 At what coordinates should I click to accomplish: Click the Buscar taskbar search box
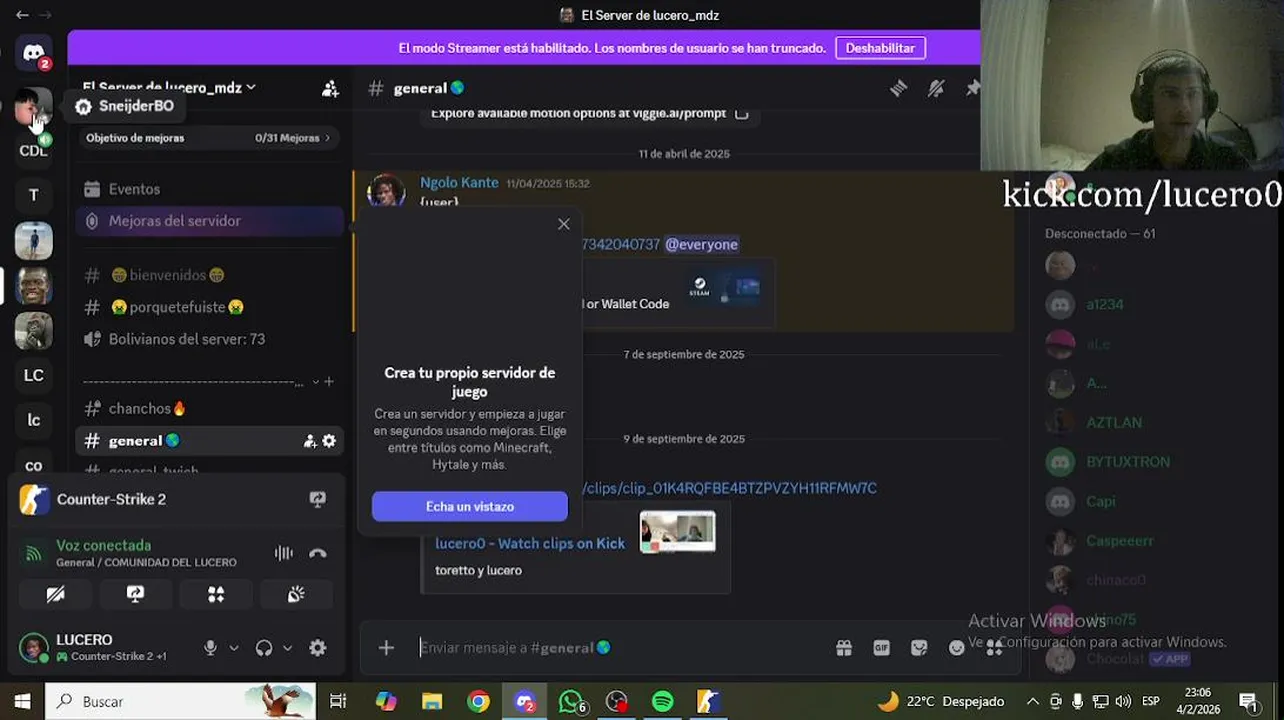[x=180, y=702]
